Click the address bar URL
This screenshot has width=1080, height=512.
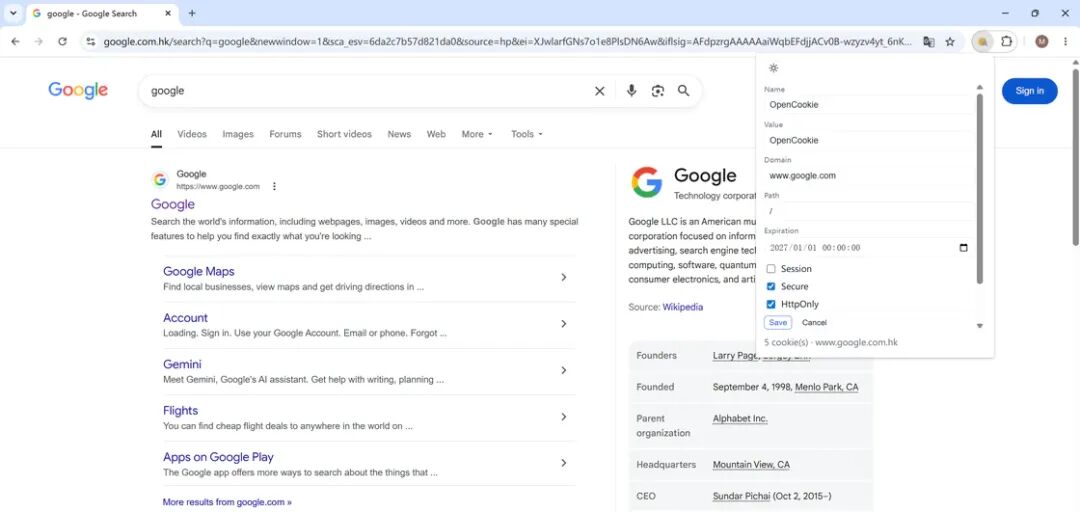pyautogui.click(x=508, y=42)
